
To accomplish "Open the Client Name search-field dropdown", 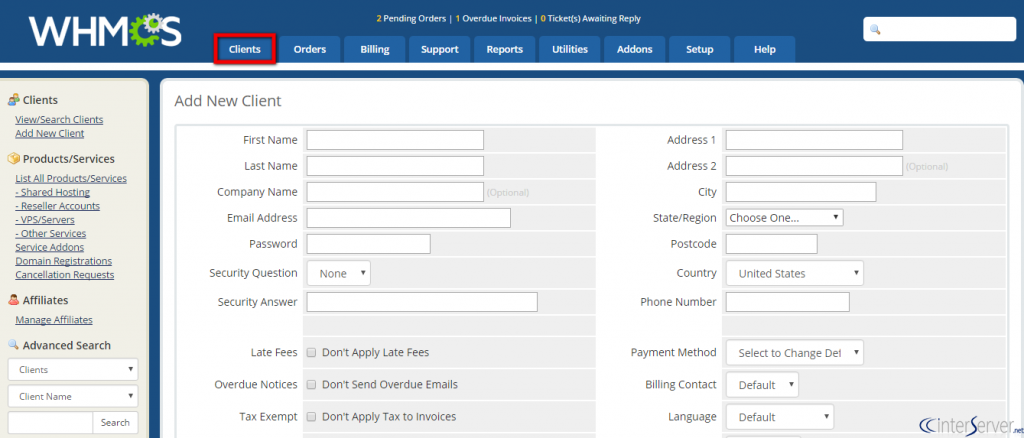I will pos(73,396).
